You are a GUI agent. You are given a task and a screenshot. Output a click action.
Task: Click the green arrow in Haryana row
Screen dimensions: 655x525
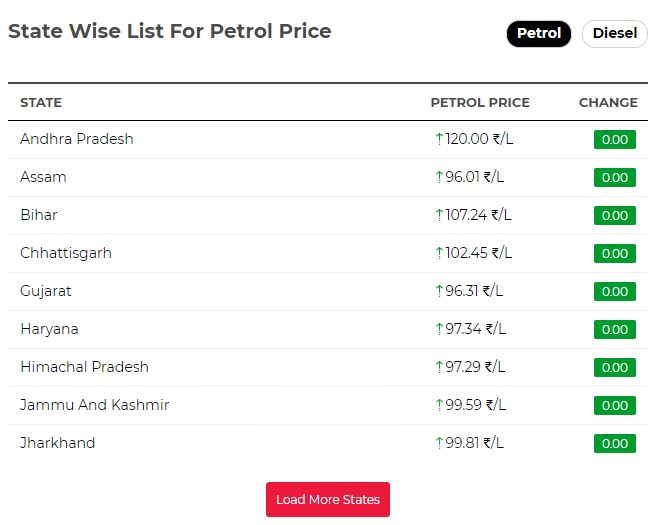(439, 329)
